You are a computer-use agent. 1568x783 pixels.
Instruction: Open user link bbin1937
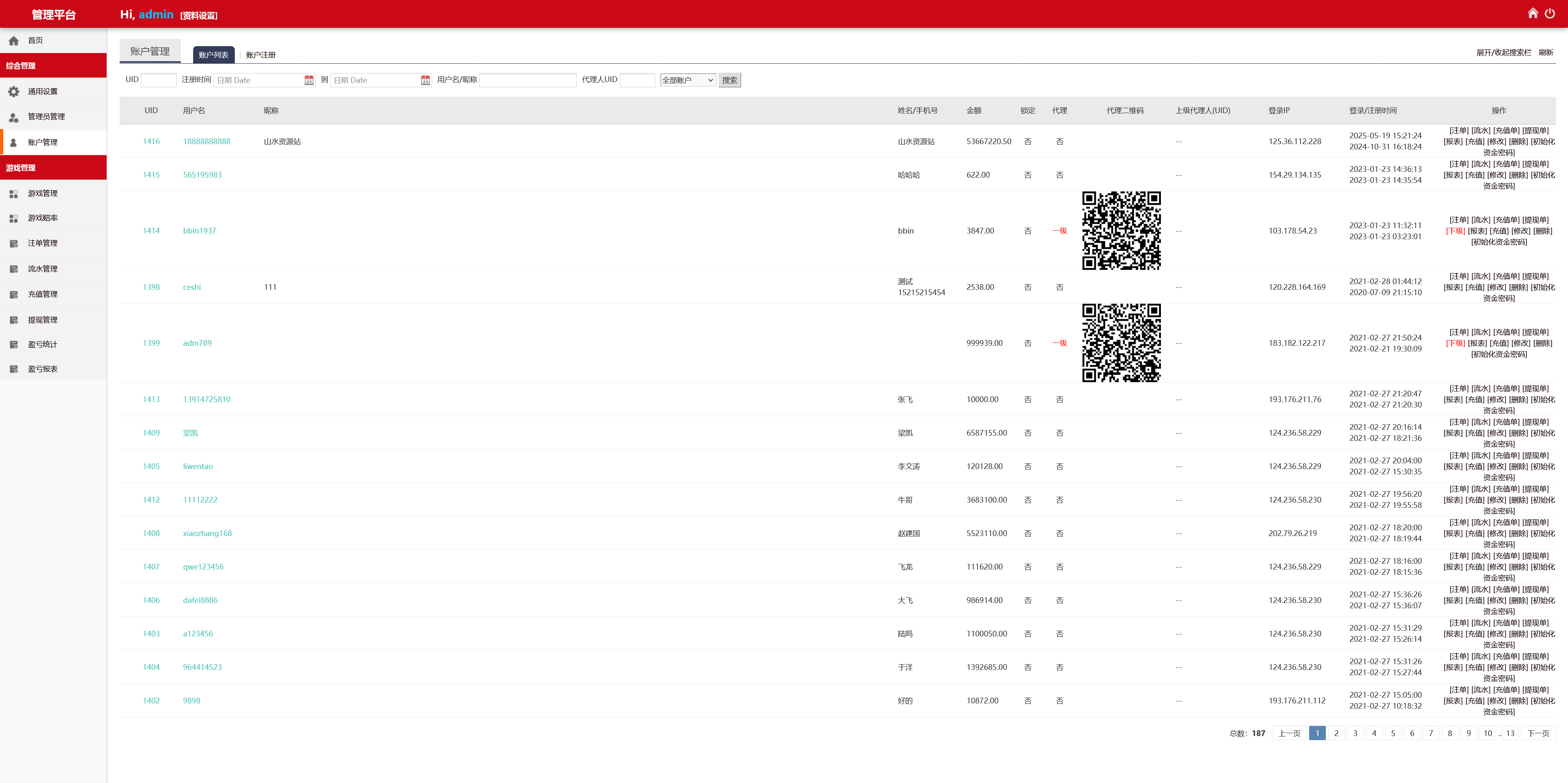click(x=200, y=231)
